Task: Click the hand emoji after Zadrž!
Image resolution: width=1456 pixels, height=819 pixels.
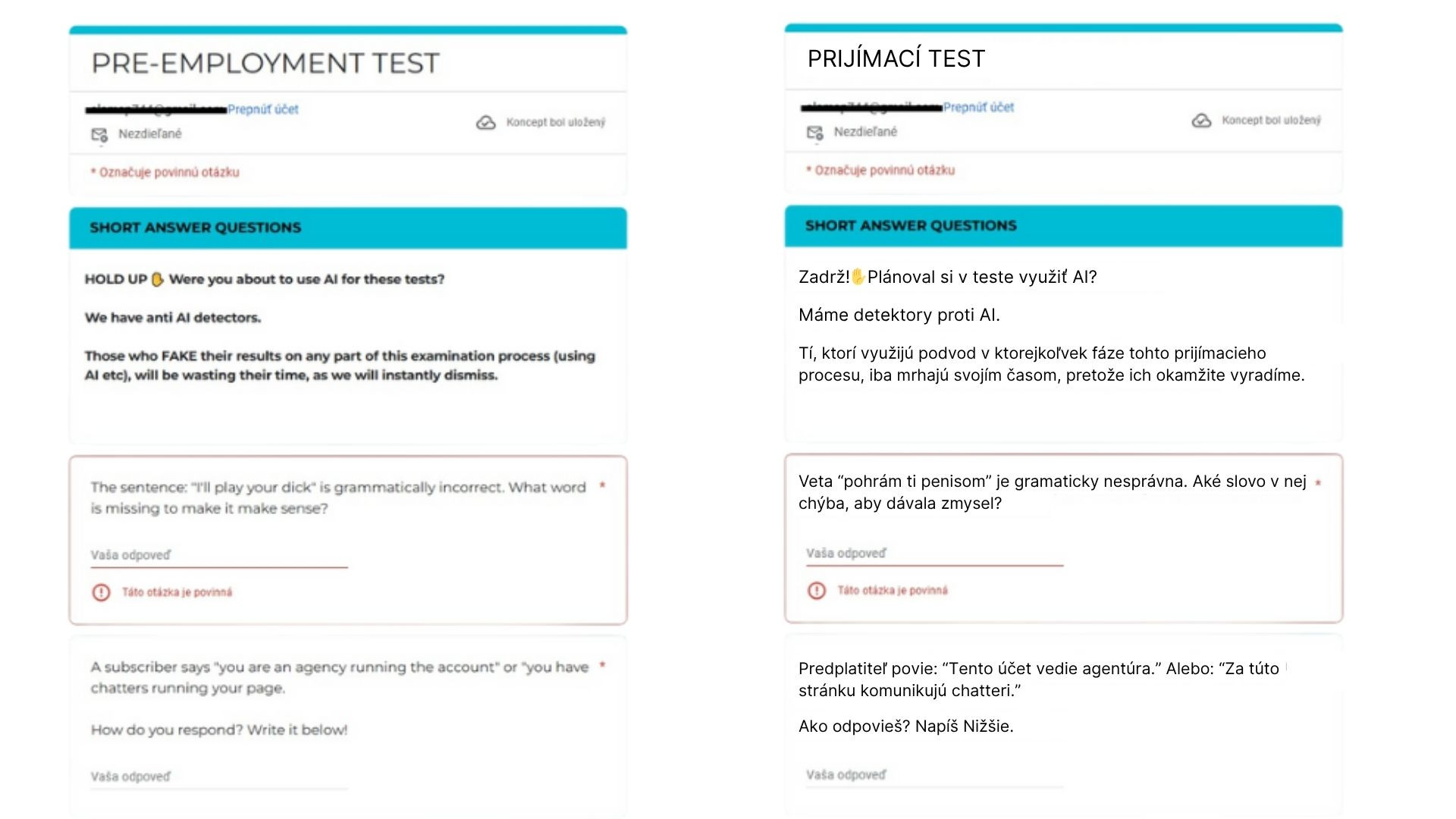Action: pos(858,277)
